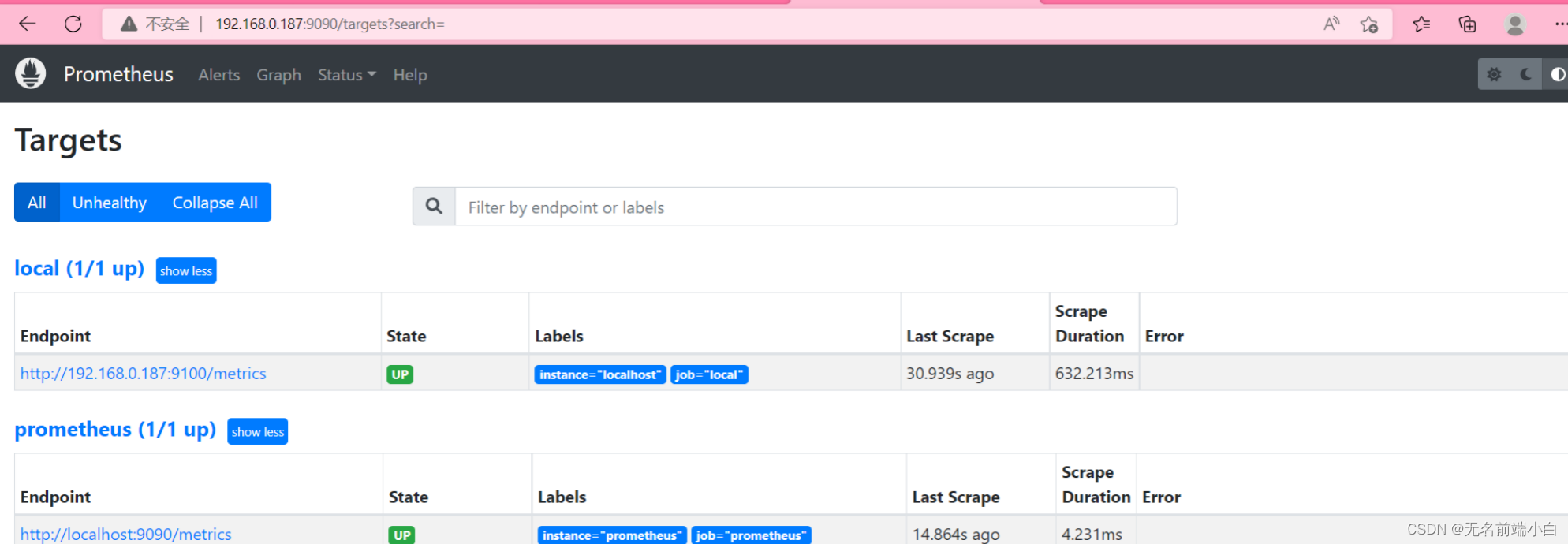
Task: Click the Targets page heading
Action: click(x=69, y=140)
